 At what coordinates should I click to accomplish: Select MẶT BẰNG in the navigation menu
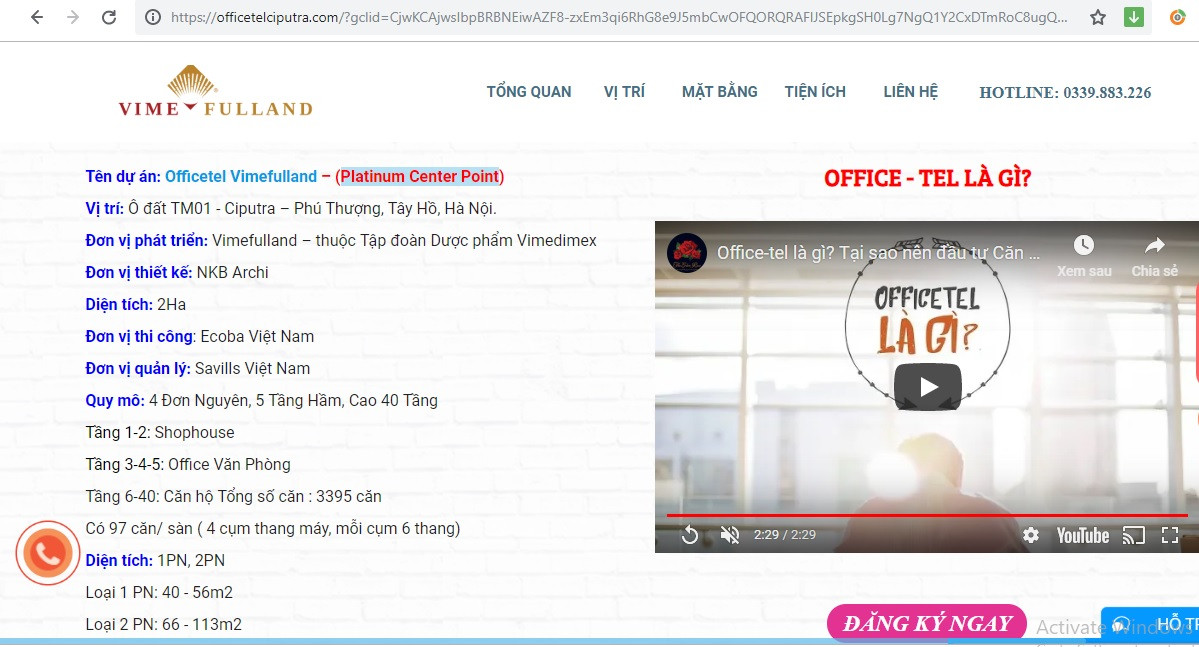pos(719,91)
